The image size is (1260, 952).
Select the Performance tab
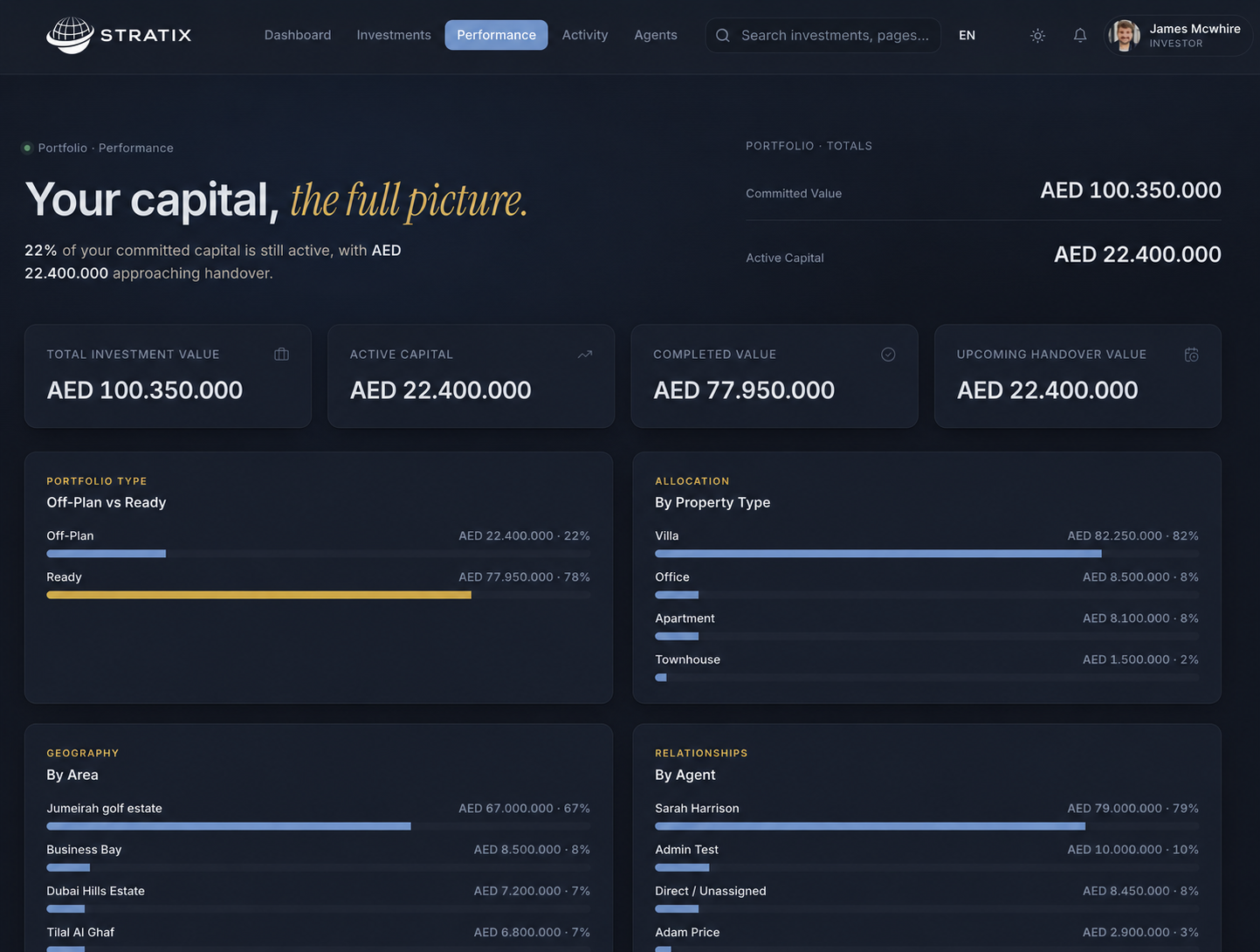click(x=496, y=35)
